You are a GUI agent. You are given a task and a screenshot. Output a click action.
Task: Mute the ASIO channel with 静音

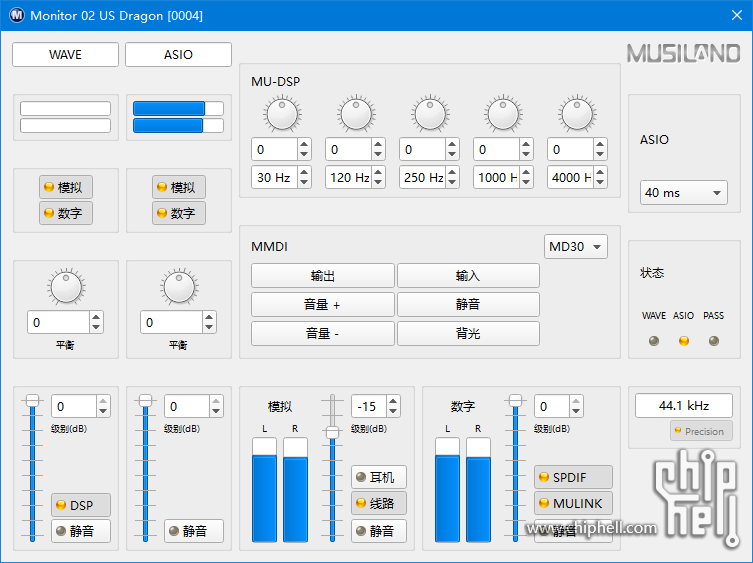click(x=194, y=531)
